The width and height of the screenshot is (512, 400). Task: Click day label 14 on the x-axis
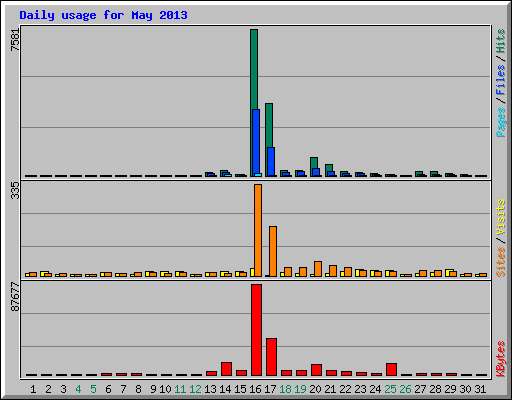pyautogui.click(x=225, y=389)
